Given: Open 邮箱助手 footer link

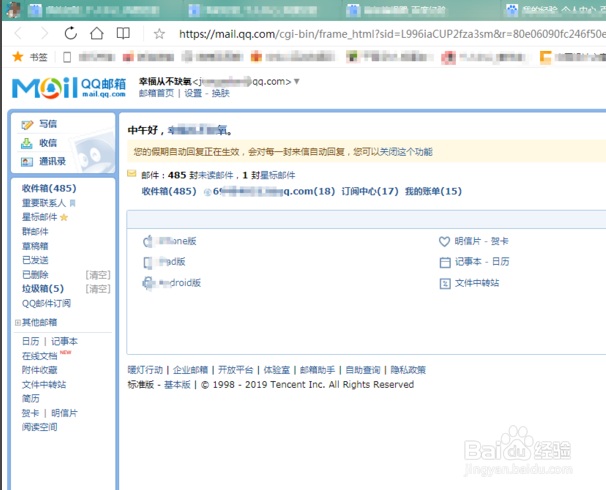Looking at the screenshot, I should pyautogui.click(x=318, y=370).
